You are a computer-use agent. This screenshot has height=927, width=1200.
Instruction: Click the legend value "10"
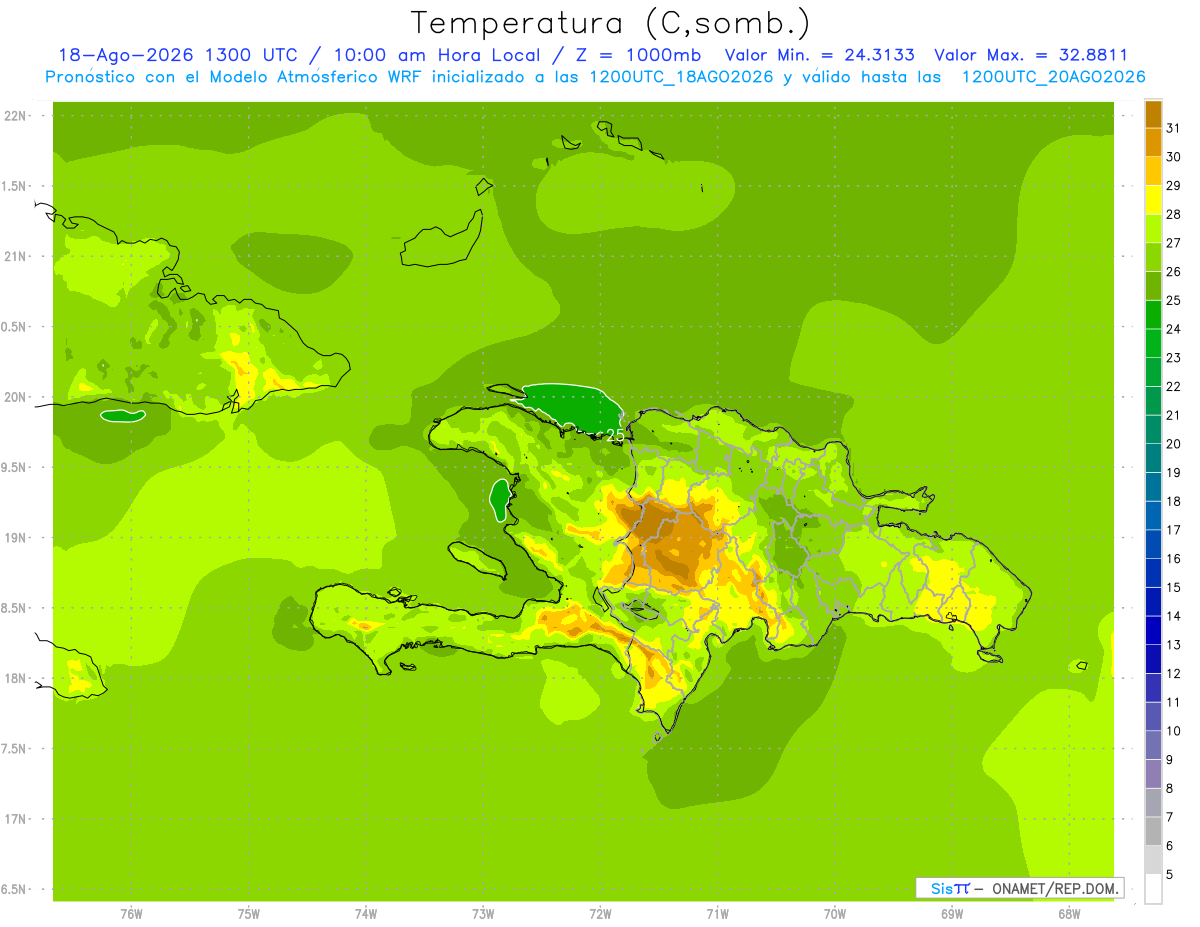[x=1173, y=732]
